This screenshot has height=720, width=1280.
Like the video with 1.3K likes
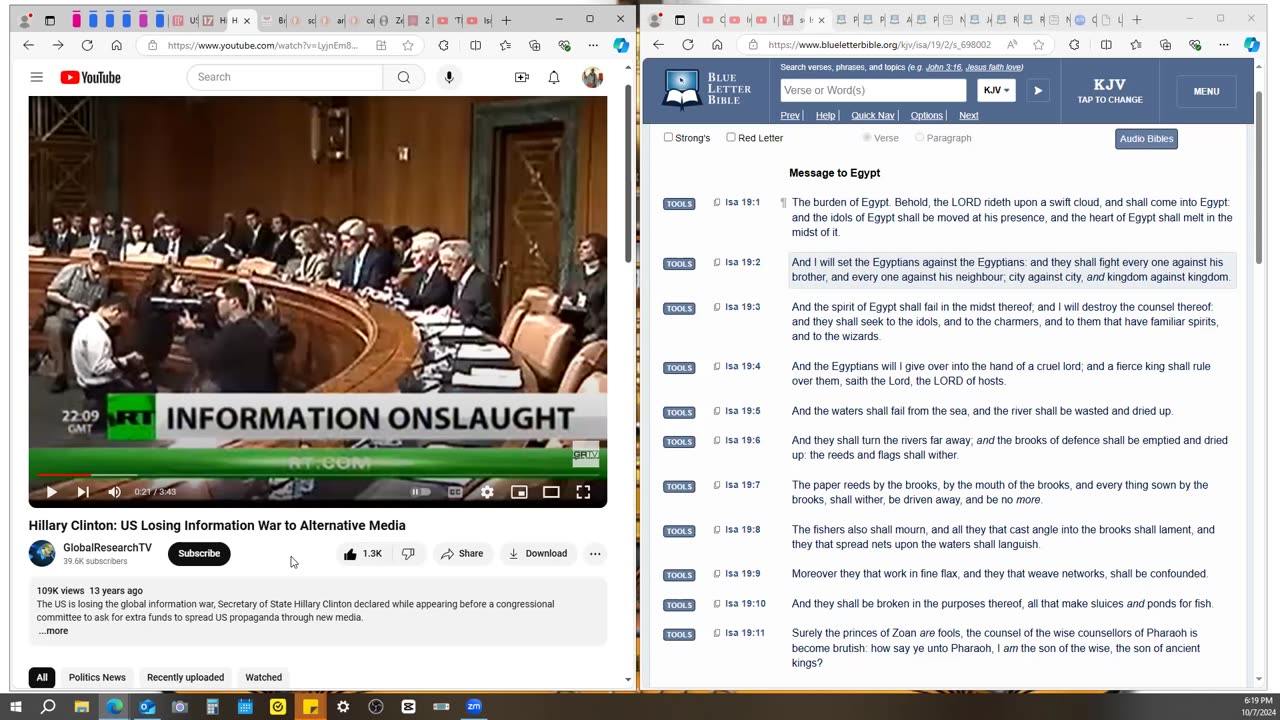pos(363,554)
